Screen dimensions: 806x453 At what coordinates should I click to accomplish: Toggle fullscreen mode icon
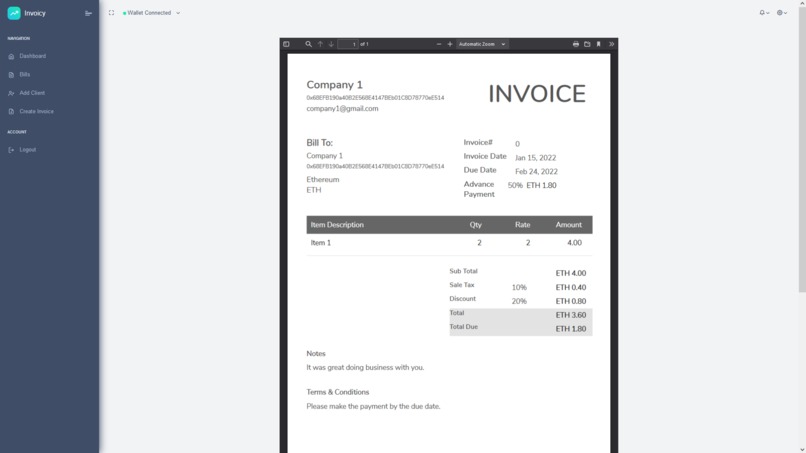pos(112,13)
